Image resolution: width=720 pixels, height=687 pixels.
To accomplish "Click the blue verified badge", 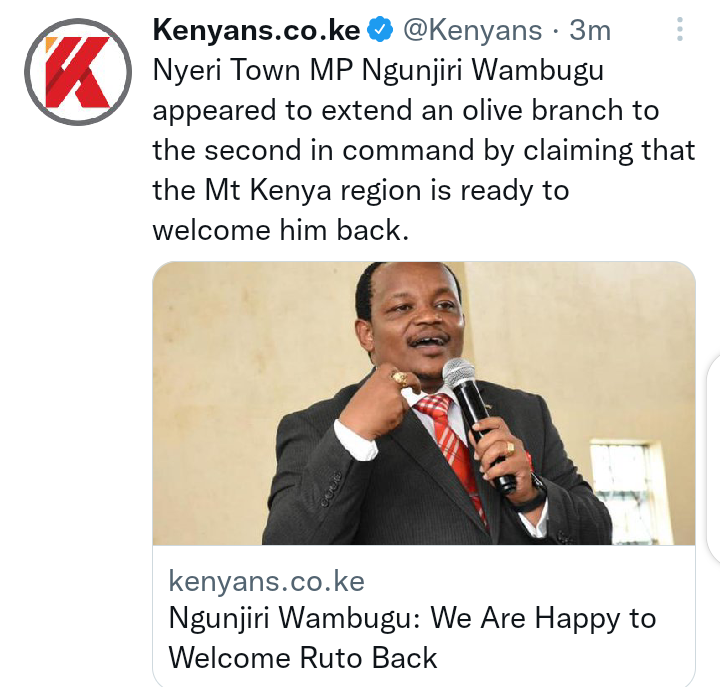I will click(381, 30).
